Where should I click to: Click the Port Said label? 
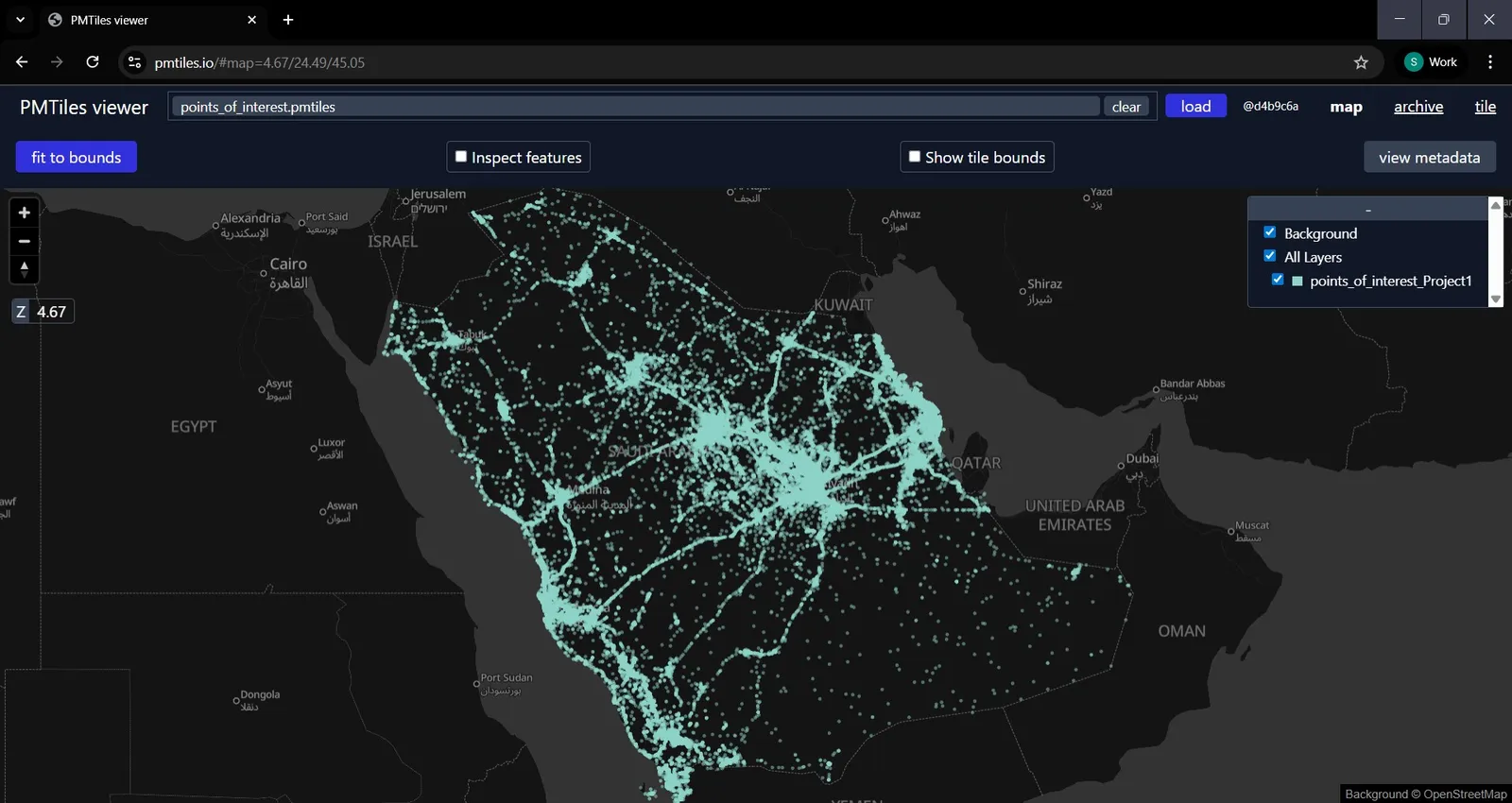pos(327,216)
